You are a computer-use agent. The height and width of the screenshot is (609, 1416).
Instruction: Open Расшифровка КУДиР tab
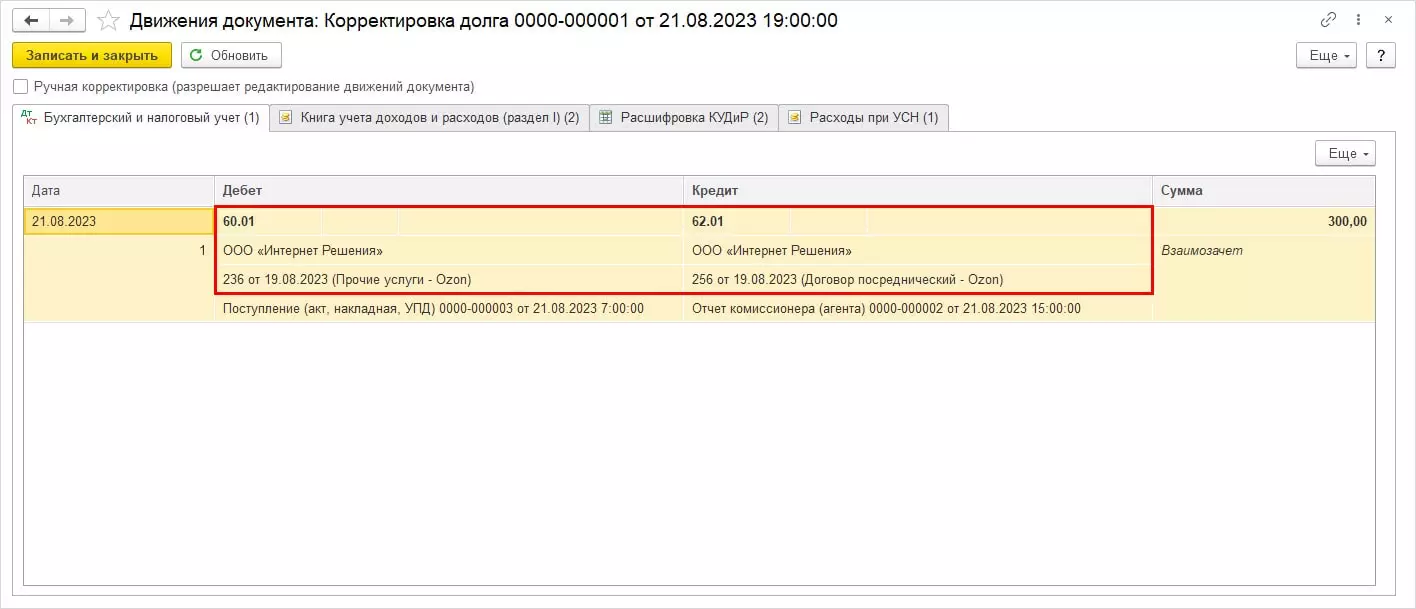684,118
